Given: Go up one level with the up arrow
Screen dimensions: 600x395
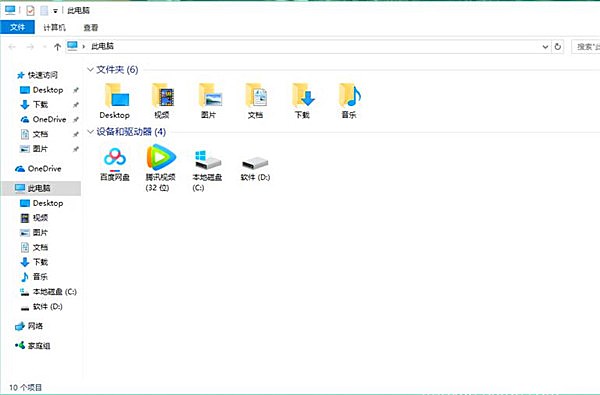Looking at the screenshot, I should (57, 47).
